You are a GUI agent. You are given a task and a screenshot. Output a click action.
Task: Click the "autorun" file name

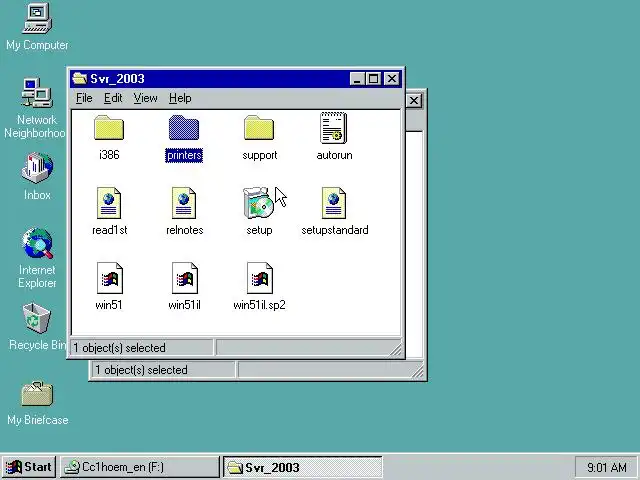pos(334,155)
